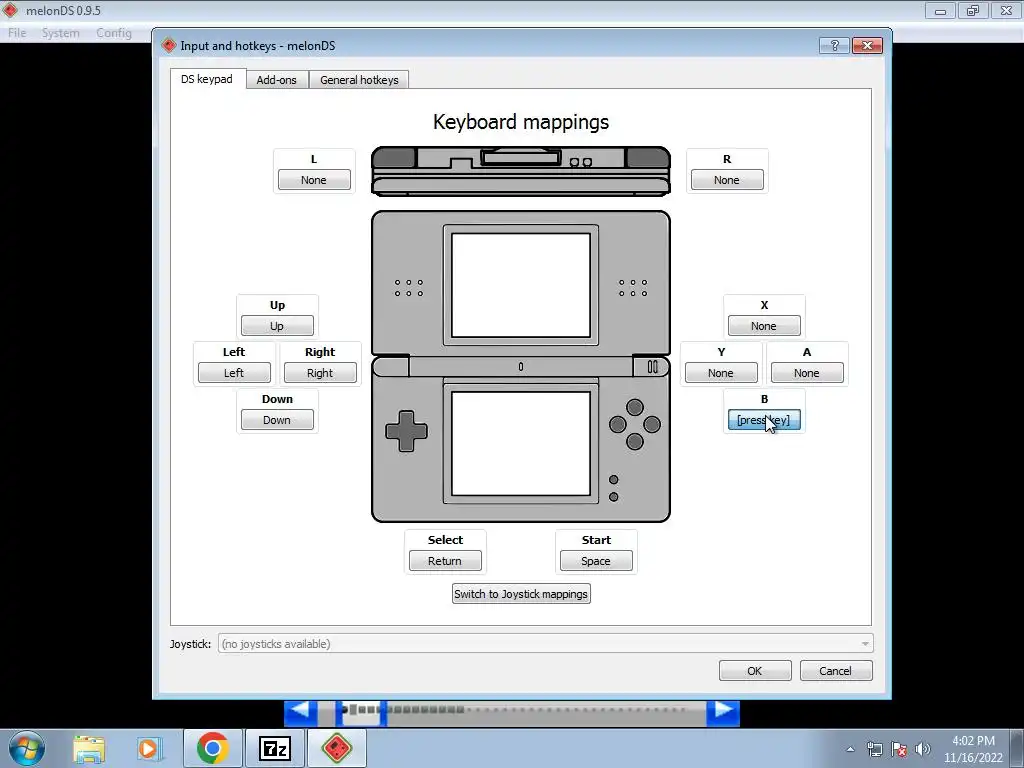Click the melonDS logo in dialog title bar
1024x768 pixels.
169,45
